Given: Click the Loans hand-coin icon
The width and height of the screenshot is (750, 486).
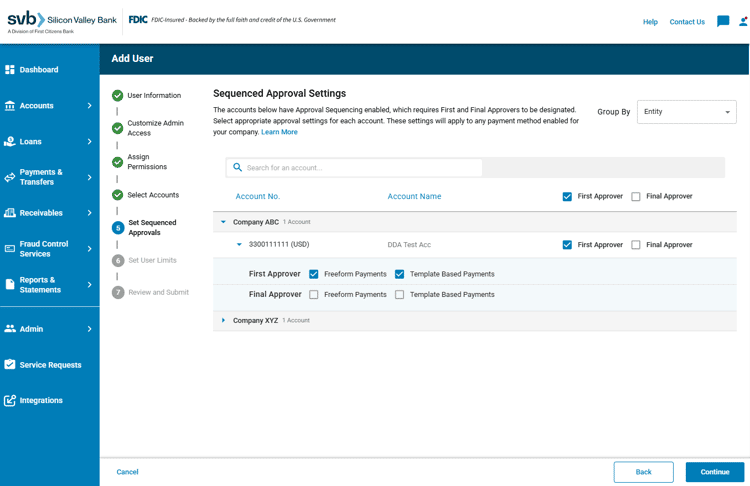Looking at the screenshot, I should (10, 142).
